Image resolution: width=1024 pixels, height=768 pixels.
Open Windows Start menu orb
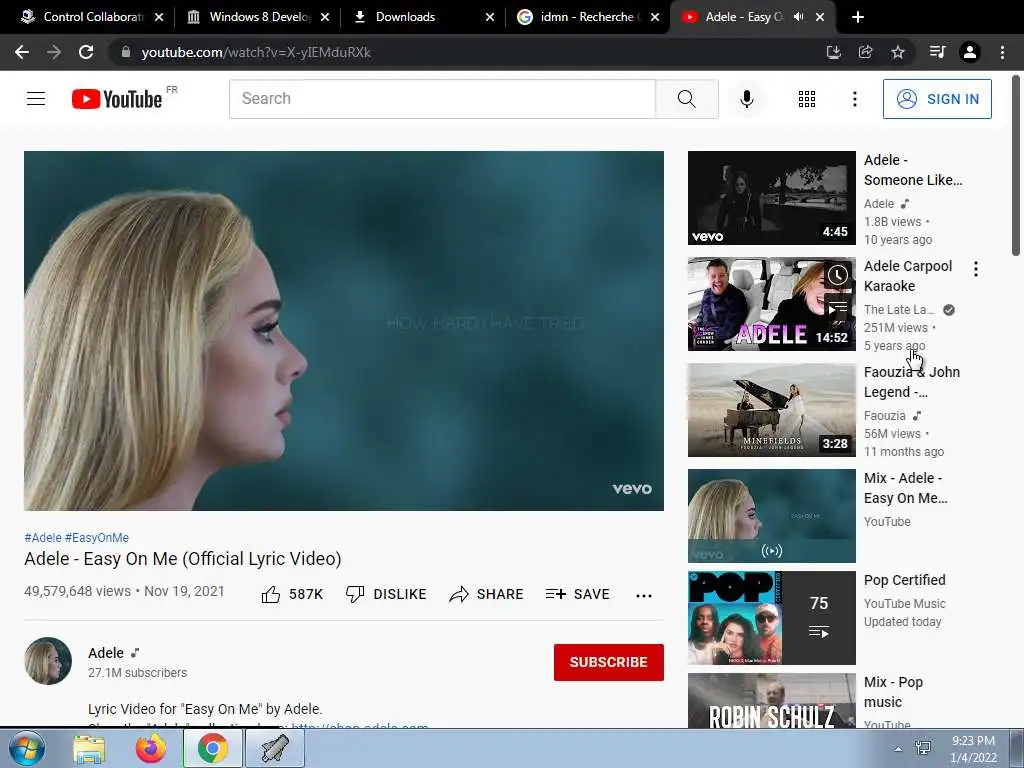[26, 748]
